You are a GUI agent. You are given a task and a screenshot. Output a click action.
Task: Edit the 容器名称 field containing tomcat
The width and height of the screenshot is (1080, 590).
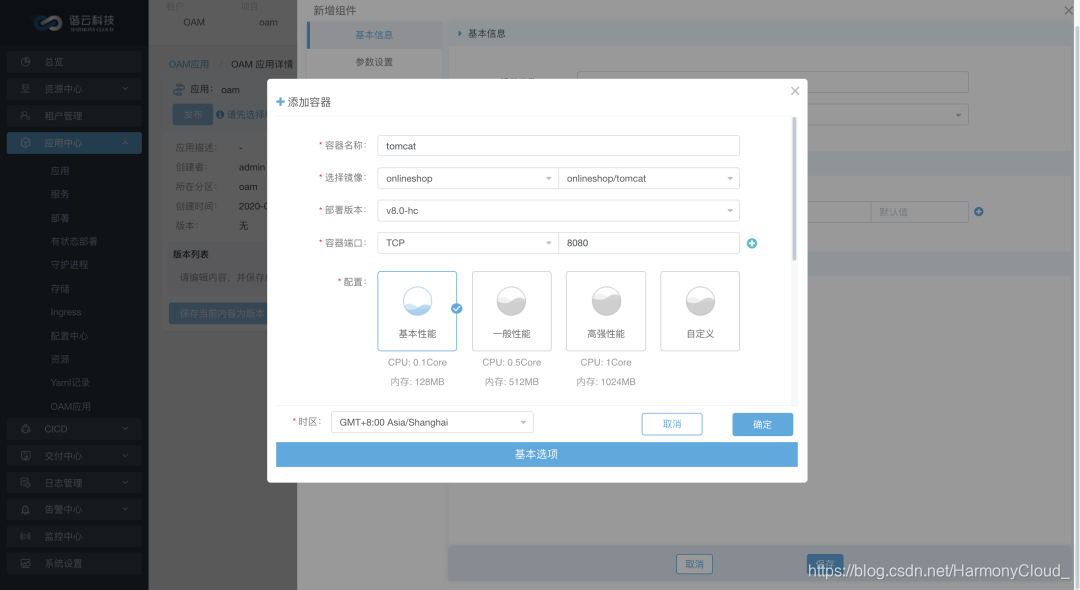(558, 145)
